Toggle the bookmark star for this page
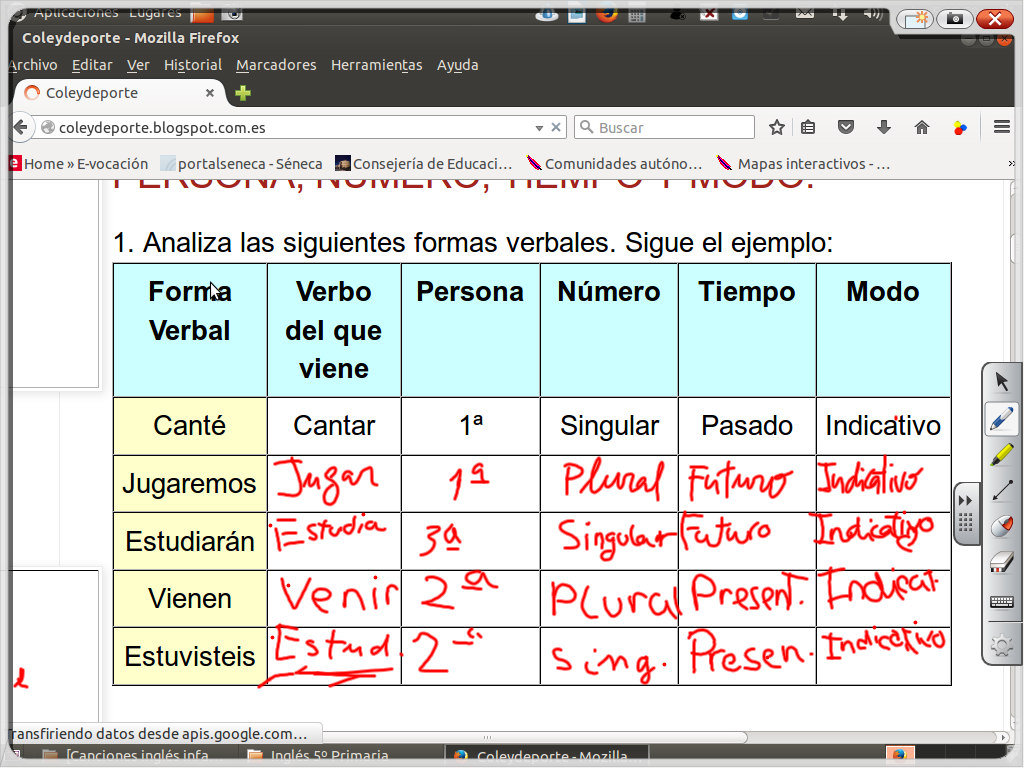The width and height of the screenshot is (1024, 768). click(x=777, y=127)
